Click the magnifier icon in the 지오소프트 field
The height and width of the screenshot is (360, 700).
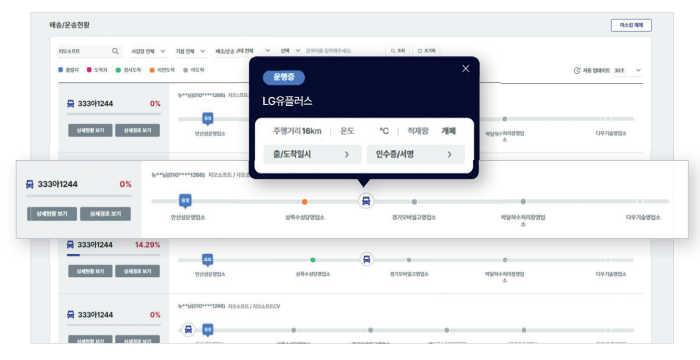pyautogui.click(x=115, y=51)
